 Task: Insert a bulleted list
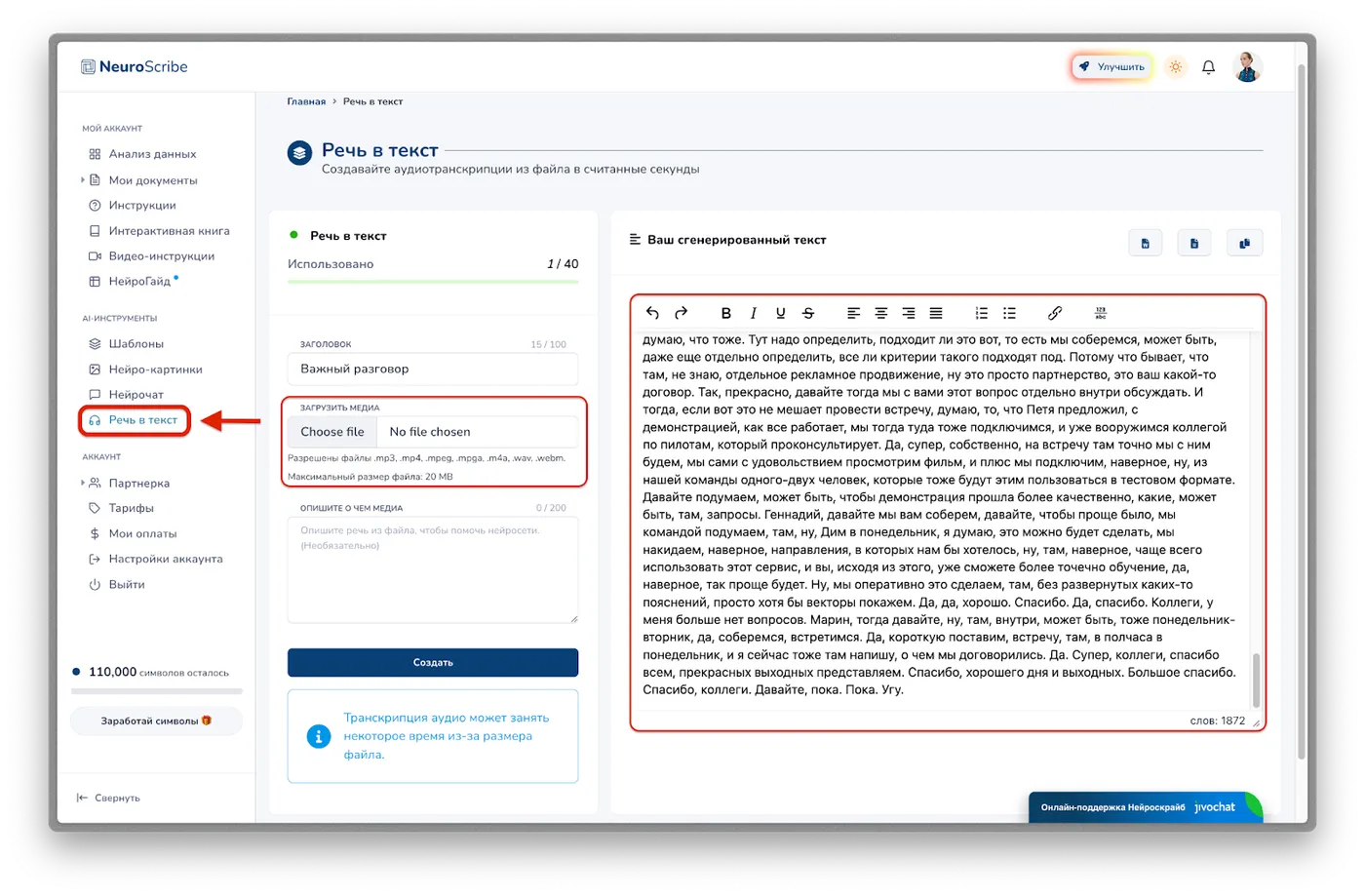pyautogui.click(x=1009, y=313)
